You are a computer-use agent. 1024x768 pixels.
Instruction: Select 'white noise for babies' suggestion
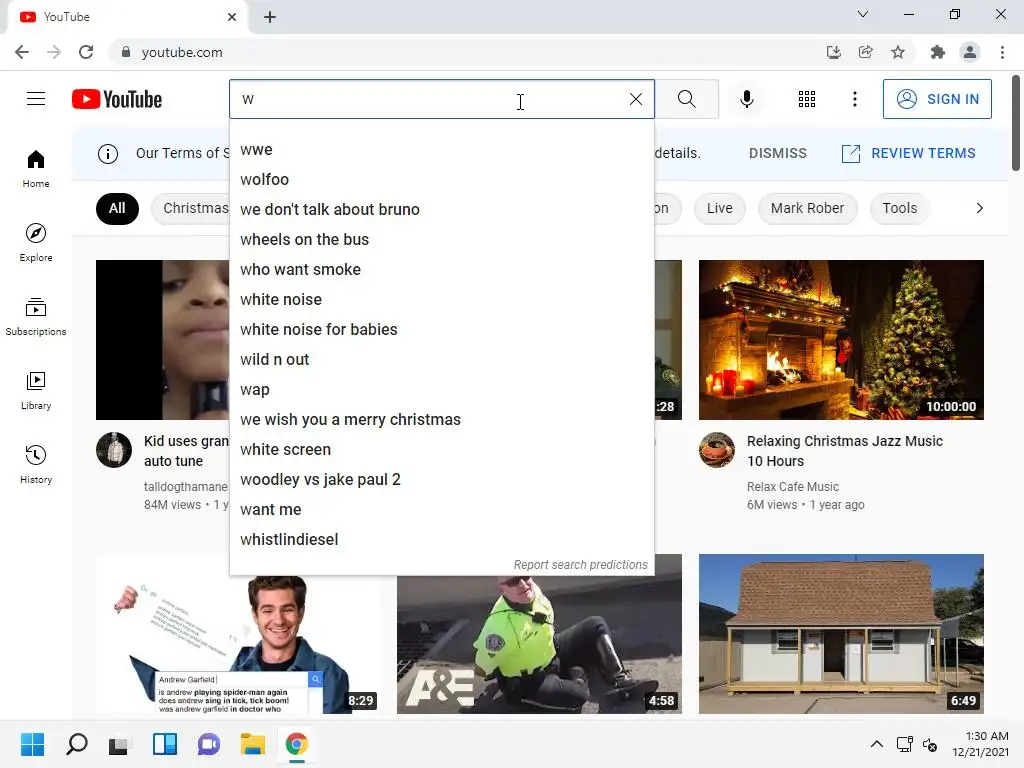tap(441, 330)
